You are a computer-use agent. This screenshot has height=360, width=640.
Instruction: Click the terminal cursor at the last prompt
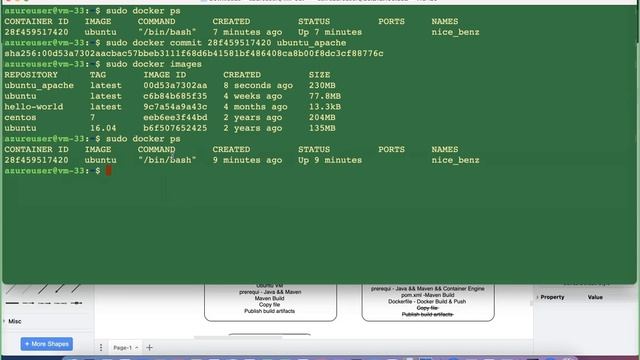pyautogui.click(x=109, y=171)
